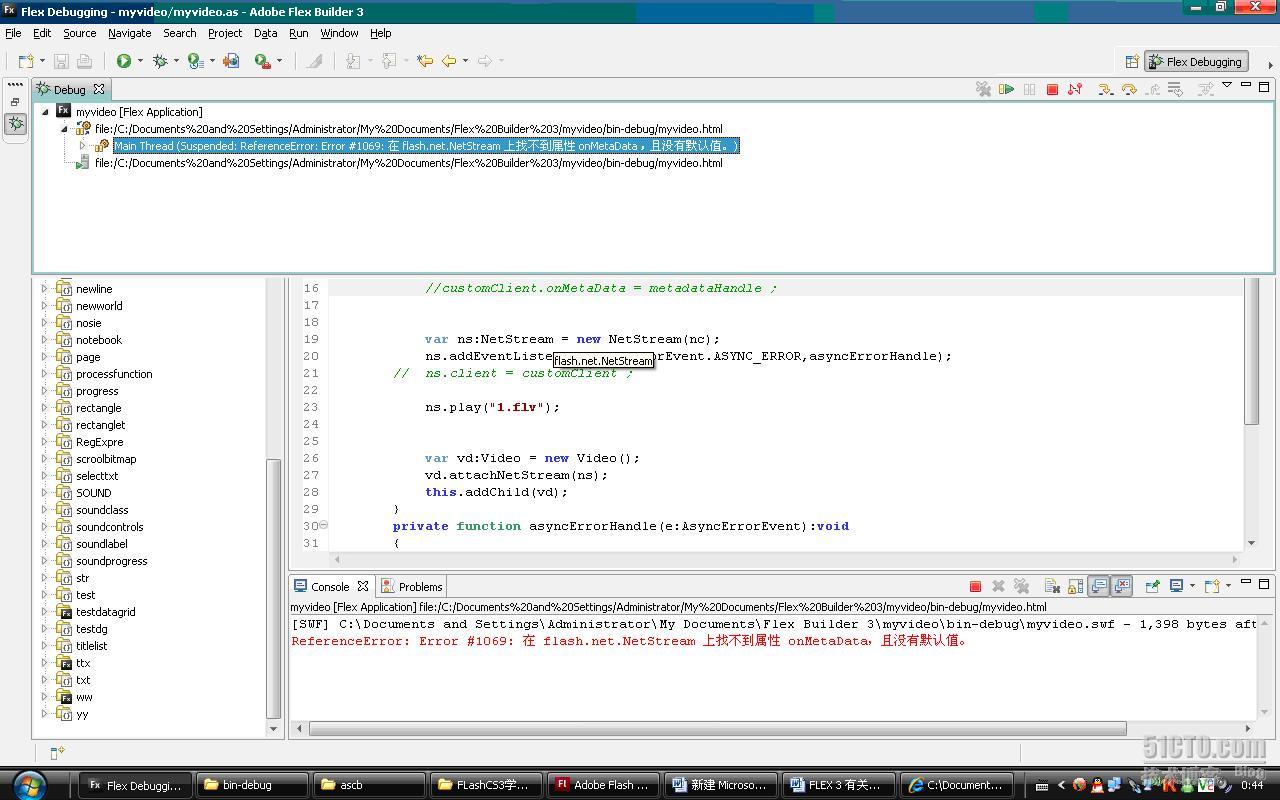Toggle Scroll Lock in the Console toolbar

coord(1075,586)
